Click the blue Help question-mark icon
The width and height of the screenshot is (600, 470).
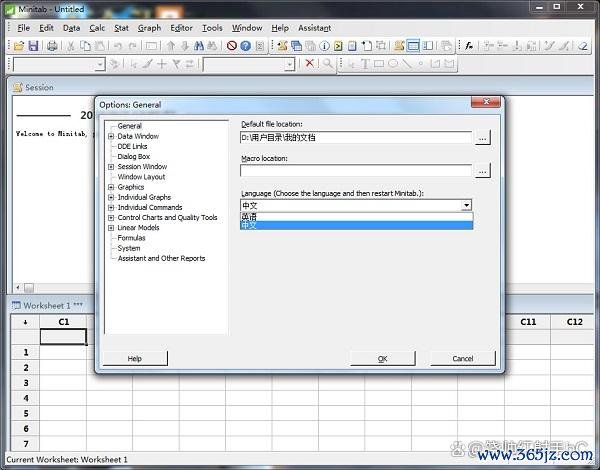point(246,46)
